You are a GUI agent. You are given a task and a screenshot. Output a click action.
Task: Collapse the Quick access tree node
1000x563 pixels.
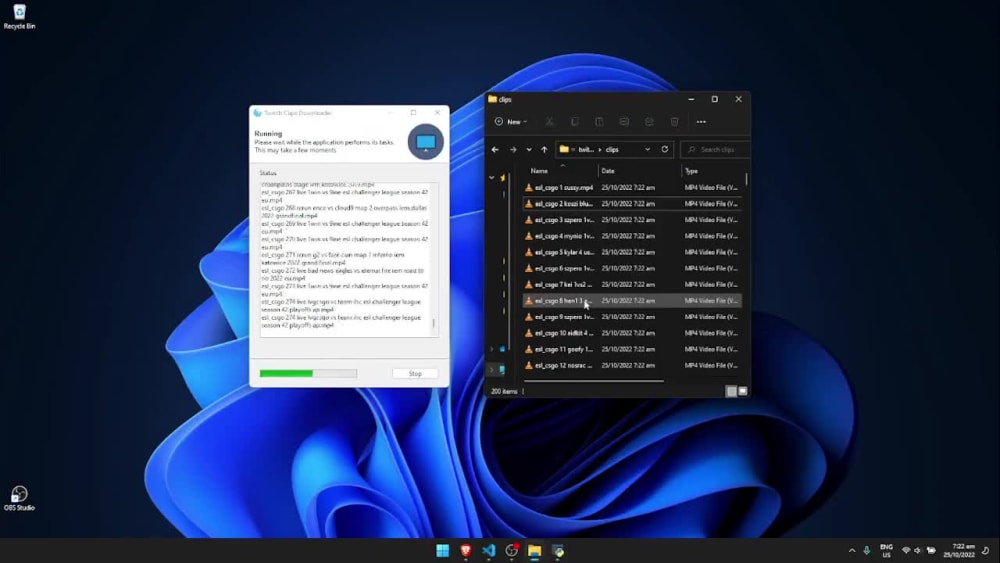(x=492, y=178)
